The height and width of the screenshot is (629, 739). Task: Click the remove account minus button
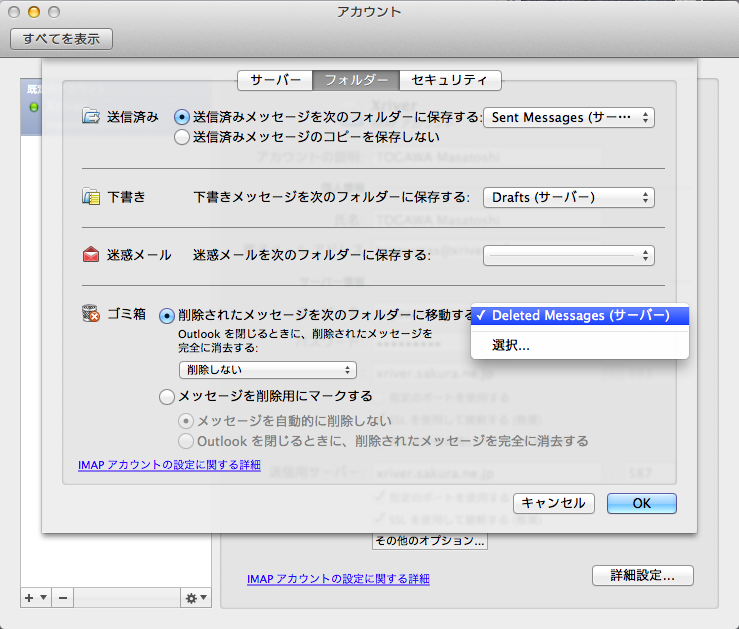pos(62,597)
